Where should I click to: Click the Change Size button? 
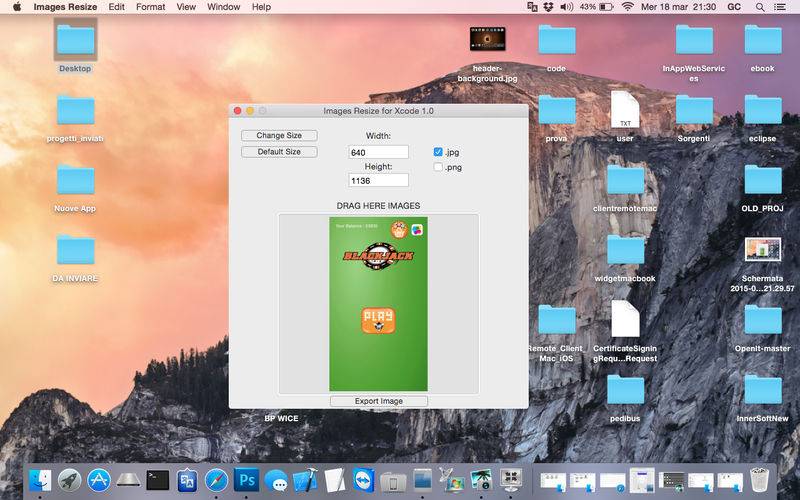tap(279, 135)
